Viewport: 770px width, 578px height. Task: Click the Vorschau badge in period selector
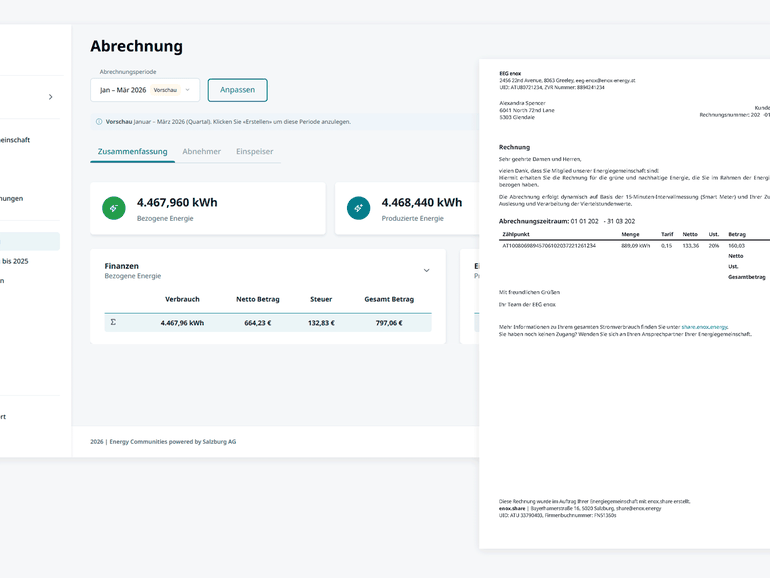(x=165, y=90)
